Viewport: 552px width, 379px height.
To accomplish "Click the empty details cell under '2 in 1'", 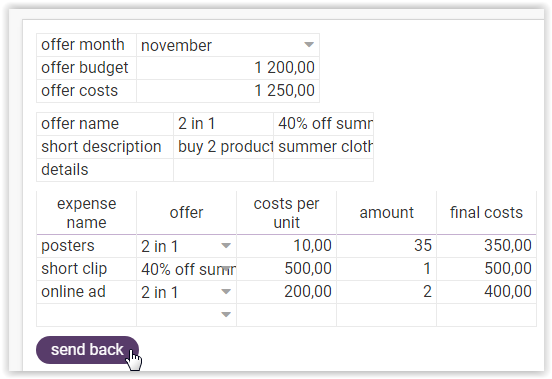I will [223, 170].
